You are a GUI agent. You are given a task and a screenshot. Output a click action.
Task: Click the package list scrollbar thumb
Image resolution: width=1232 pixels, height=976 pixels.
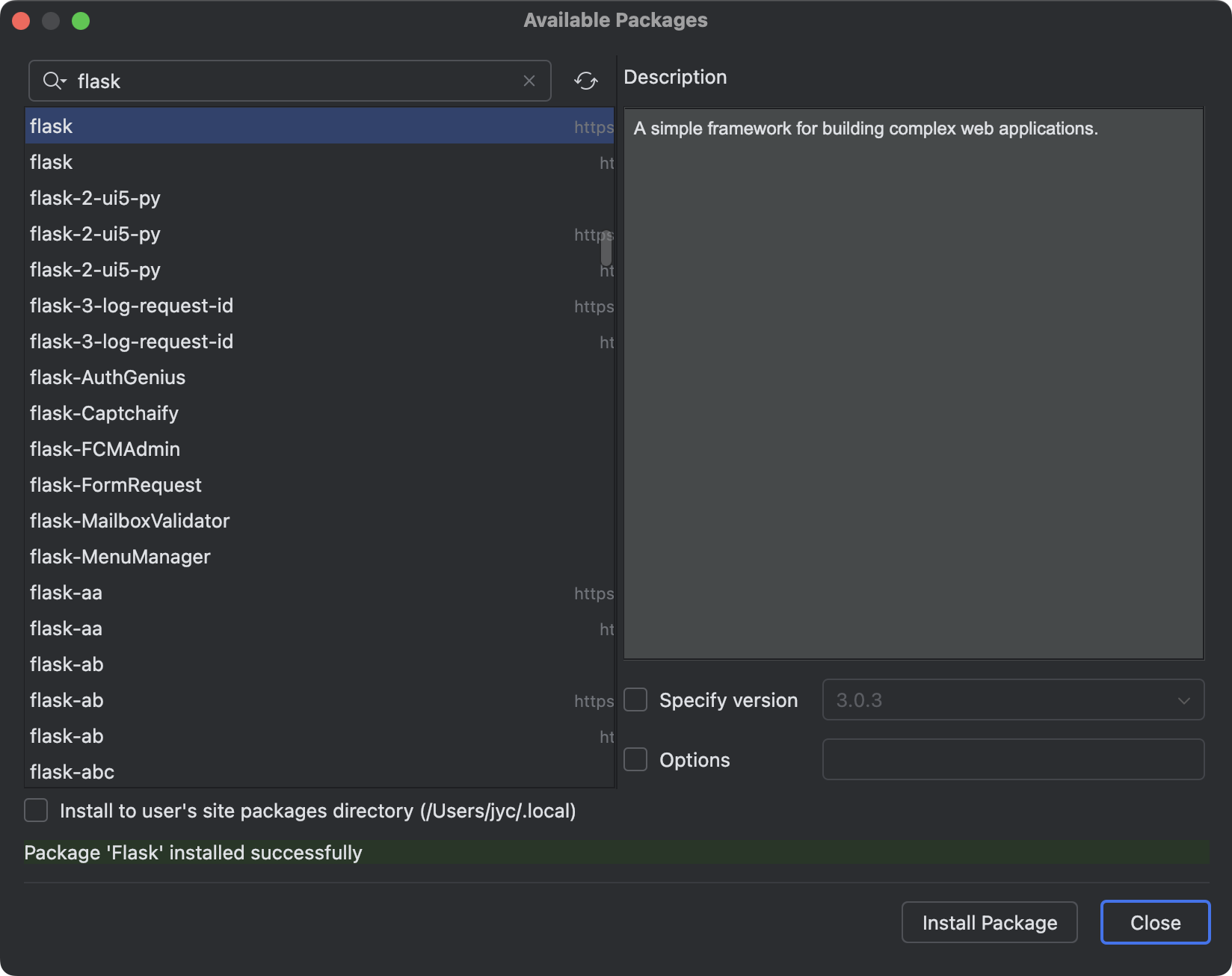tap(606, 248)
